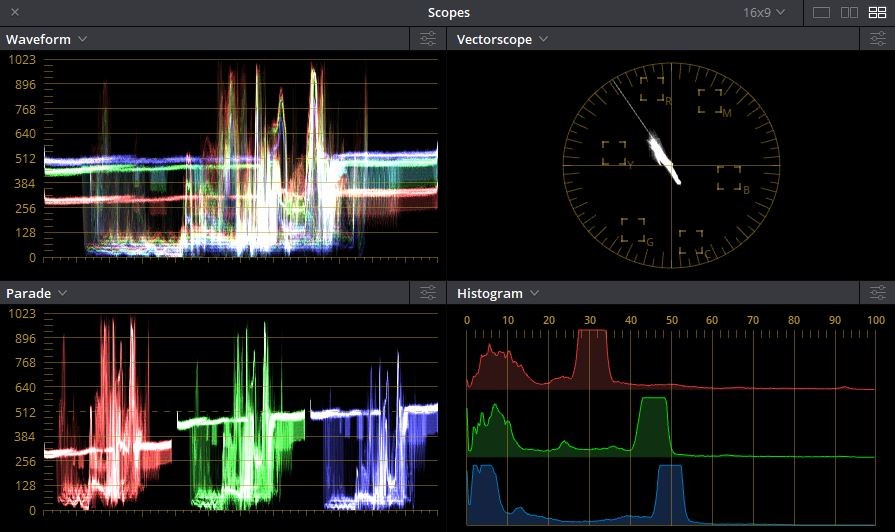The height and width of the screenshot is (532, 895).
Task: Click the blue B target in vectorscope
Action: coord(729,178)
